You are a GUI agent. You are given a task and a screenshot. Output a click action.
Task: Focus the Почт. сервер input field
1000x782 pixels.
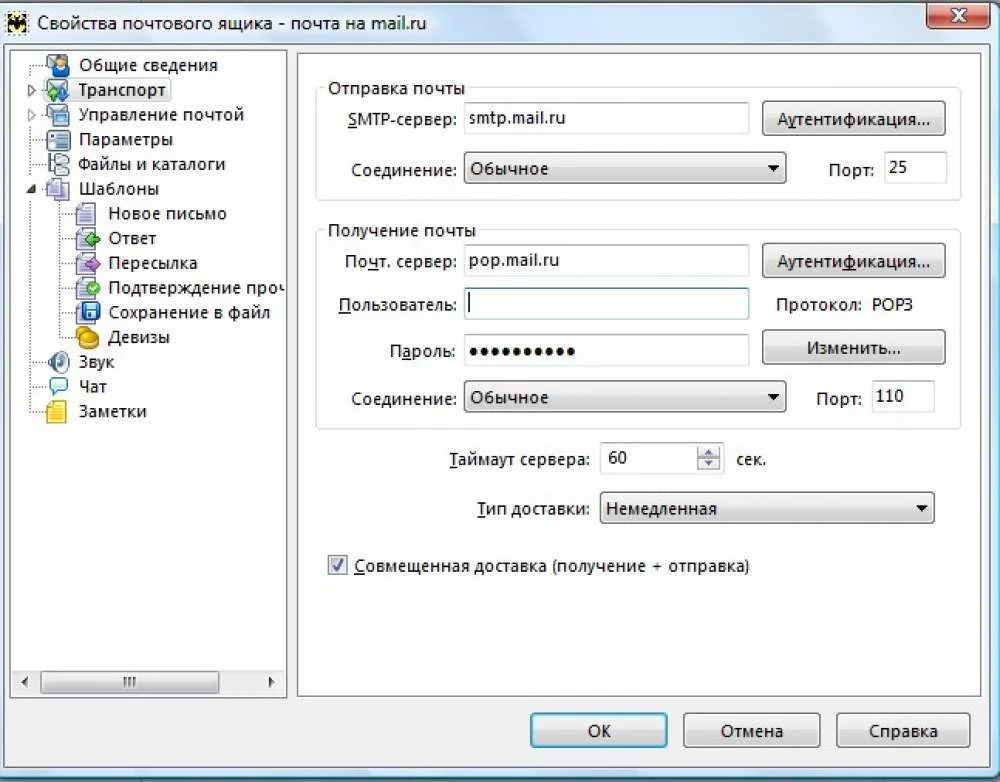[x=606, y=261]
